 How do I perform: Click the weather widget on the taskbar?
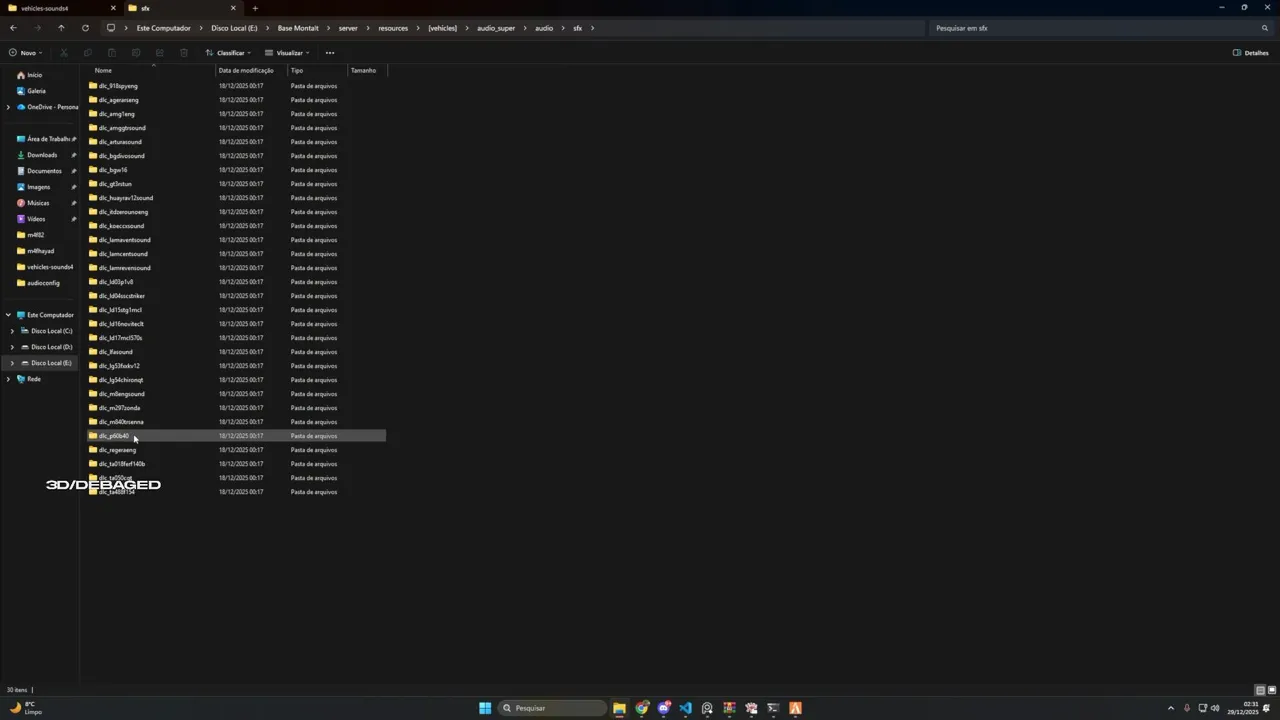[26, 708]
